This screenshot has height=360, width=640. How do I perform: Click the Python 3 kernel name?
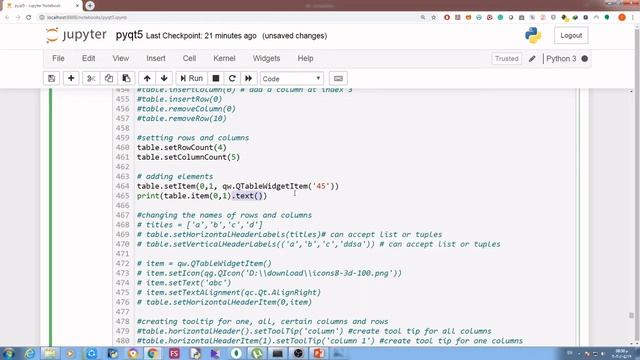pyautogui.click(x=561, y=59)
